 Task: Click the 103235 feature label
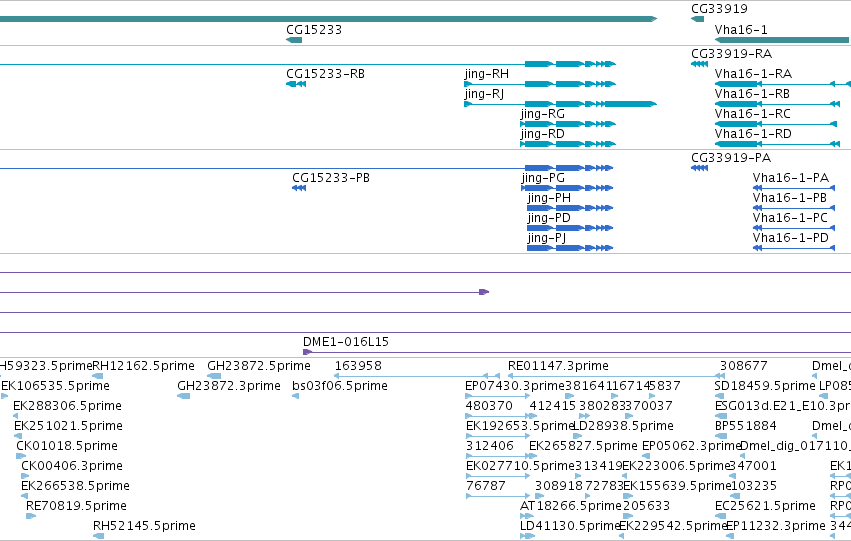754,486
